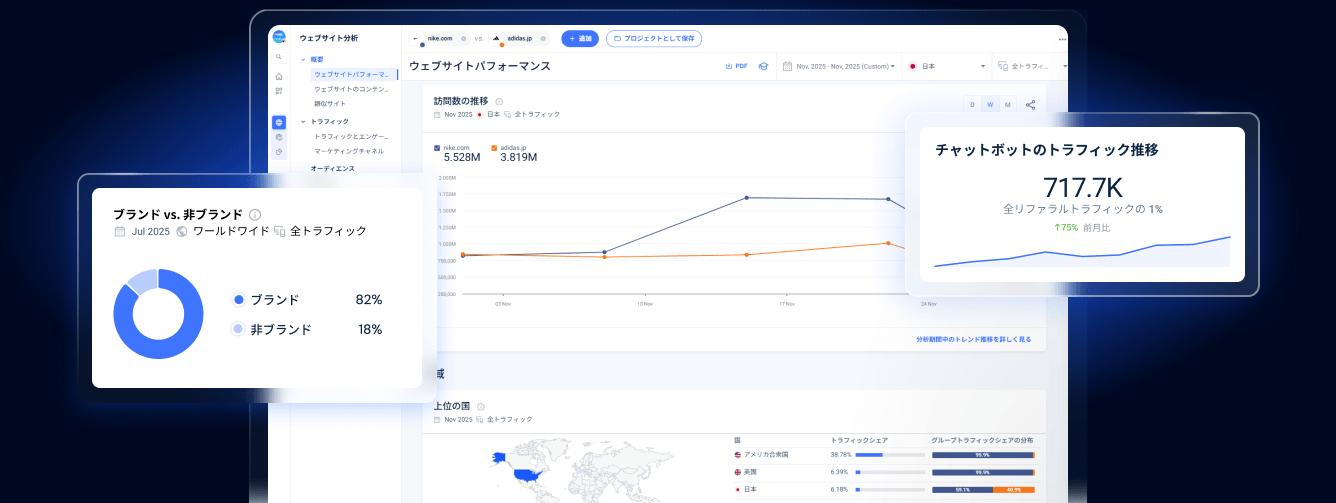1336x503 pixels.
Task: Click the globe icon beside ワールドワイド
Action: (182, 231)
